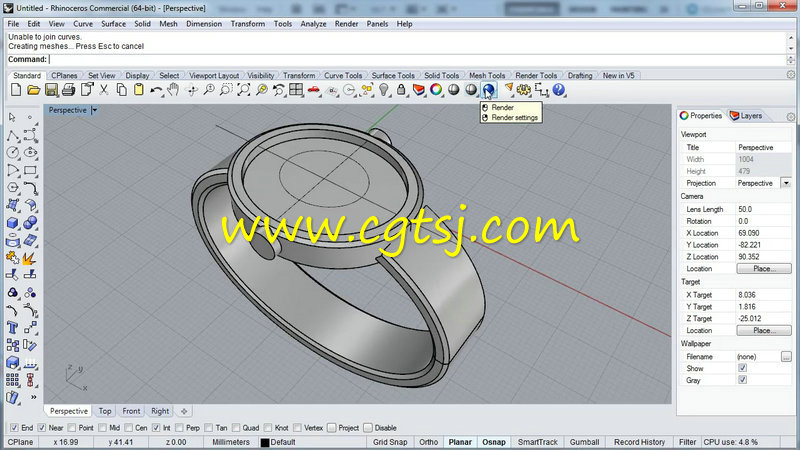The image size is (800, 450).
Task: Open the Surface menu
Action: point(113,24)
